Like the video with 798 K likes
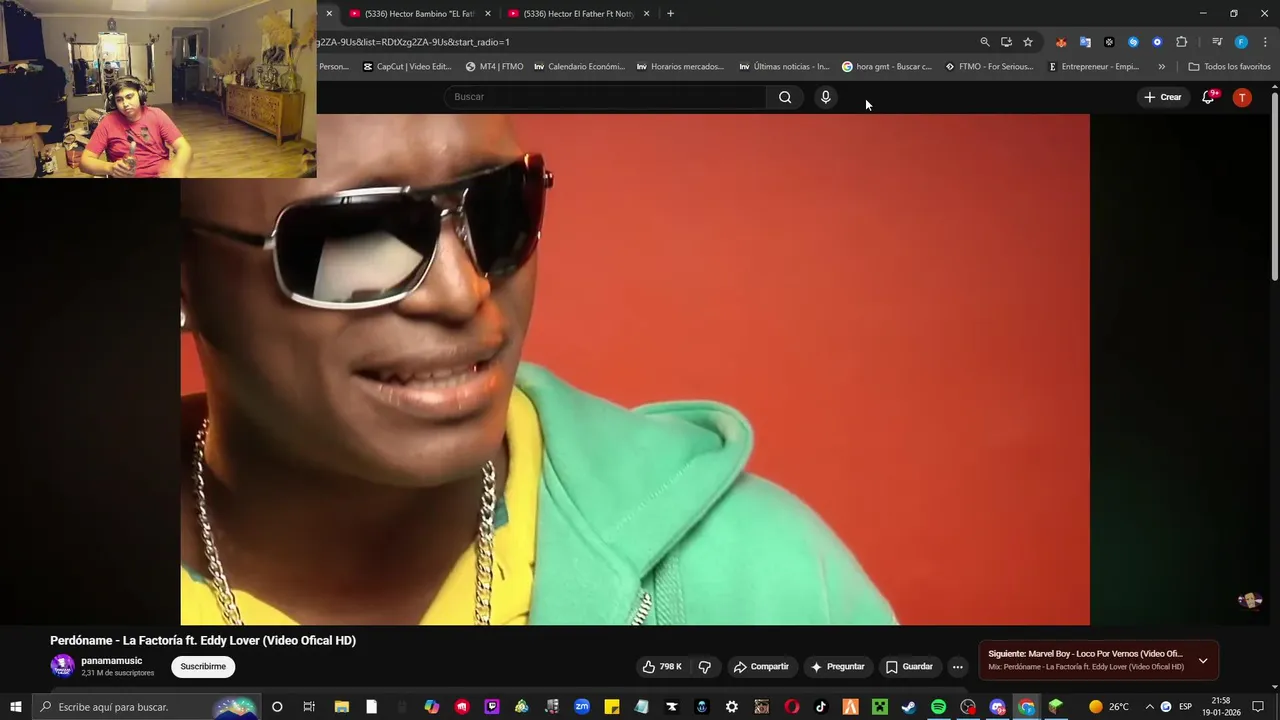The height and width of the screenshot is (720, 1280). click(x=662, y=667)
